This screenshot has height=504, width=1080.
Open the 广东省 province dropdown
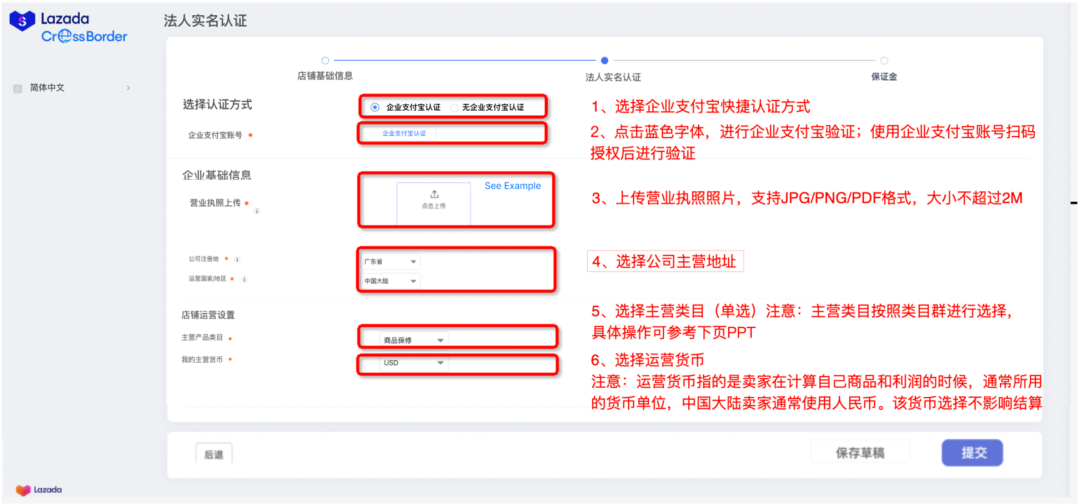click(x=391, y=262)
